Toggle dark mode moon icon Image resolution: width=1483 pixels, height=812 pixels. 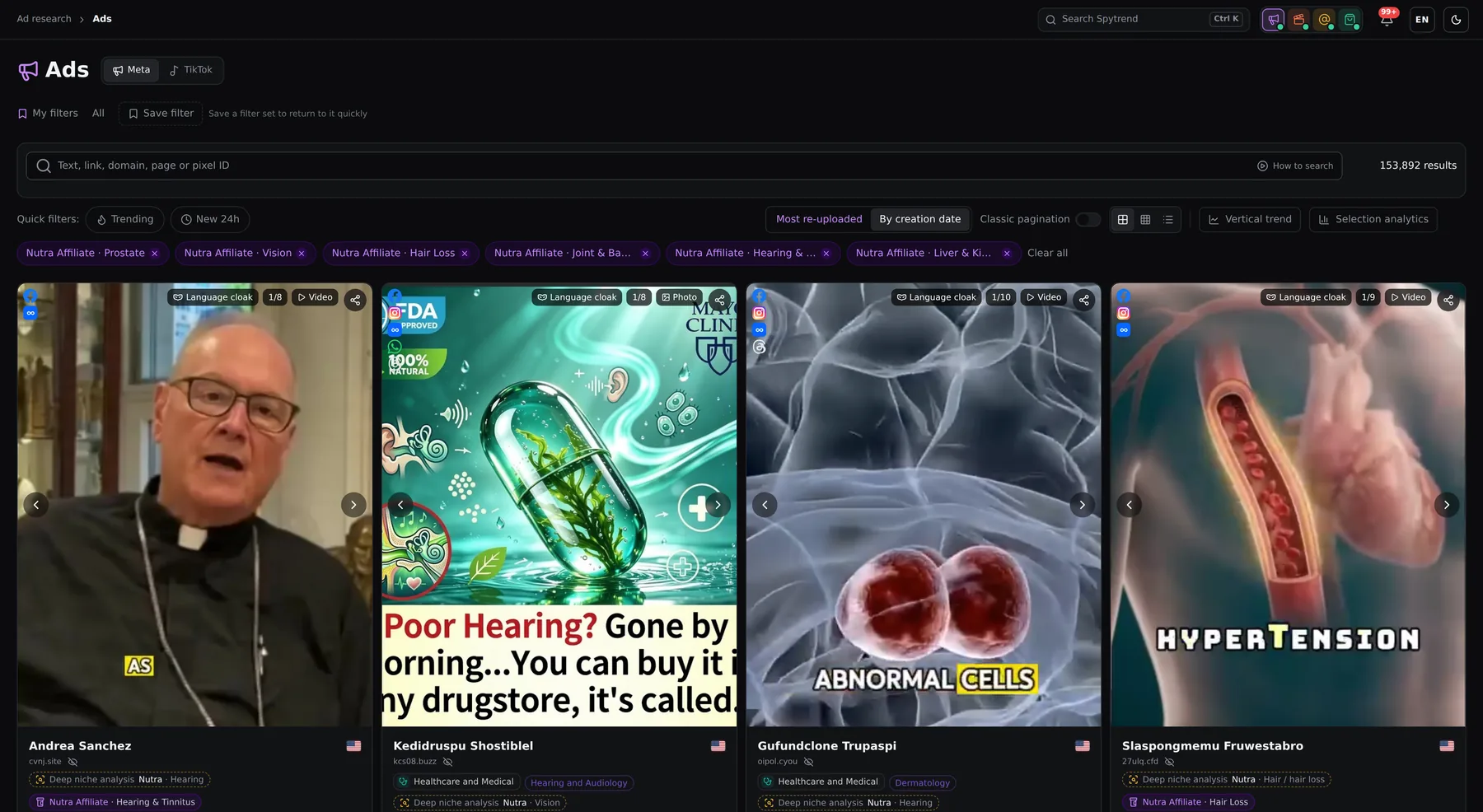[1457, 20]
